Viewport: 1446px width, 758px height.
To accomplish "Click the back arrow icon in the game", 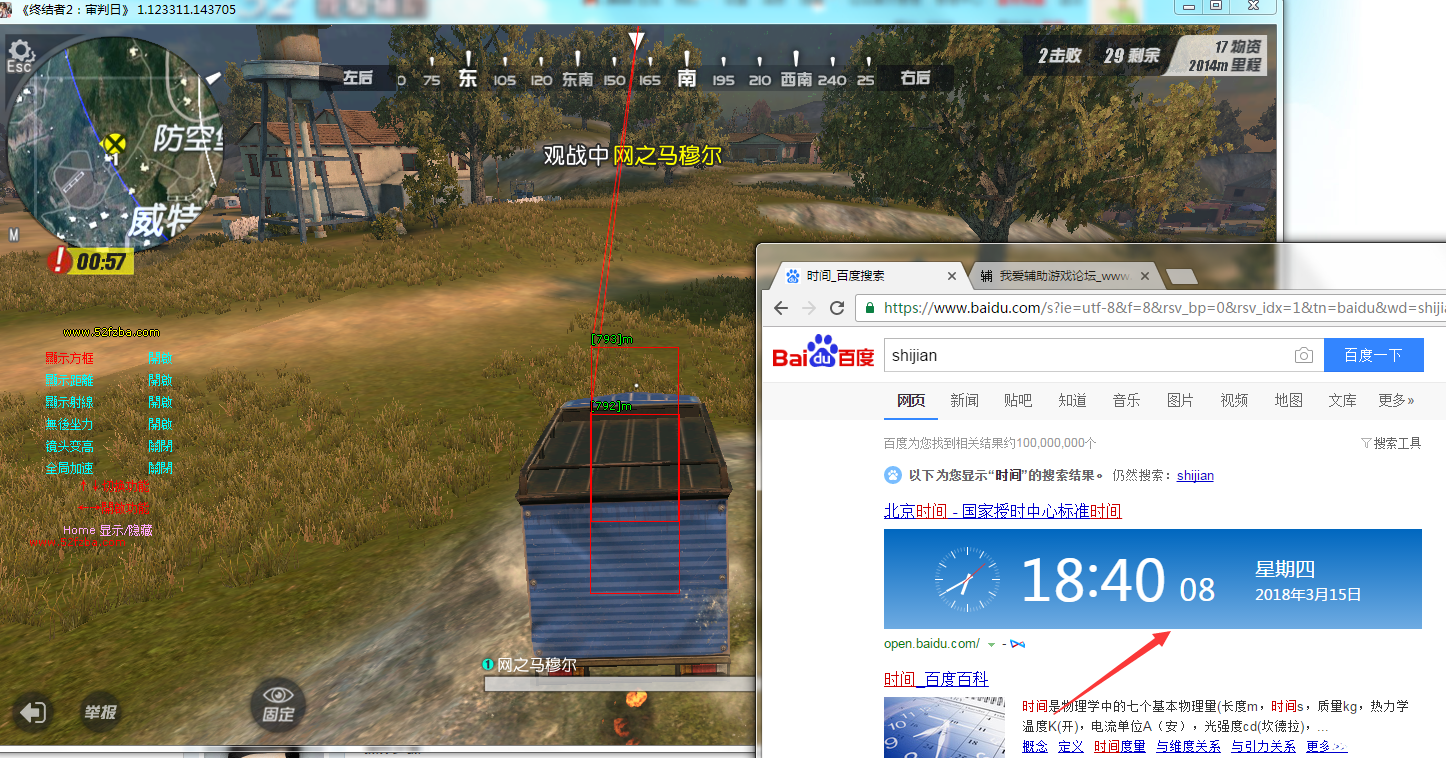I will click(x=33, y=712).
